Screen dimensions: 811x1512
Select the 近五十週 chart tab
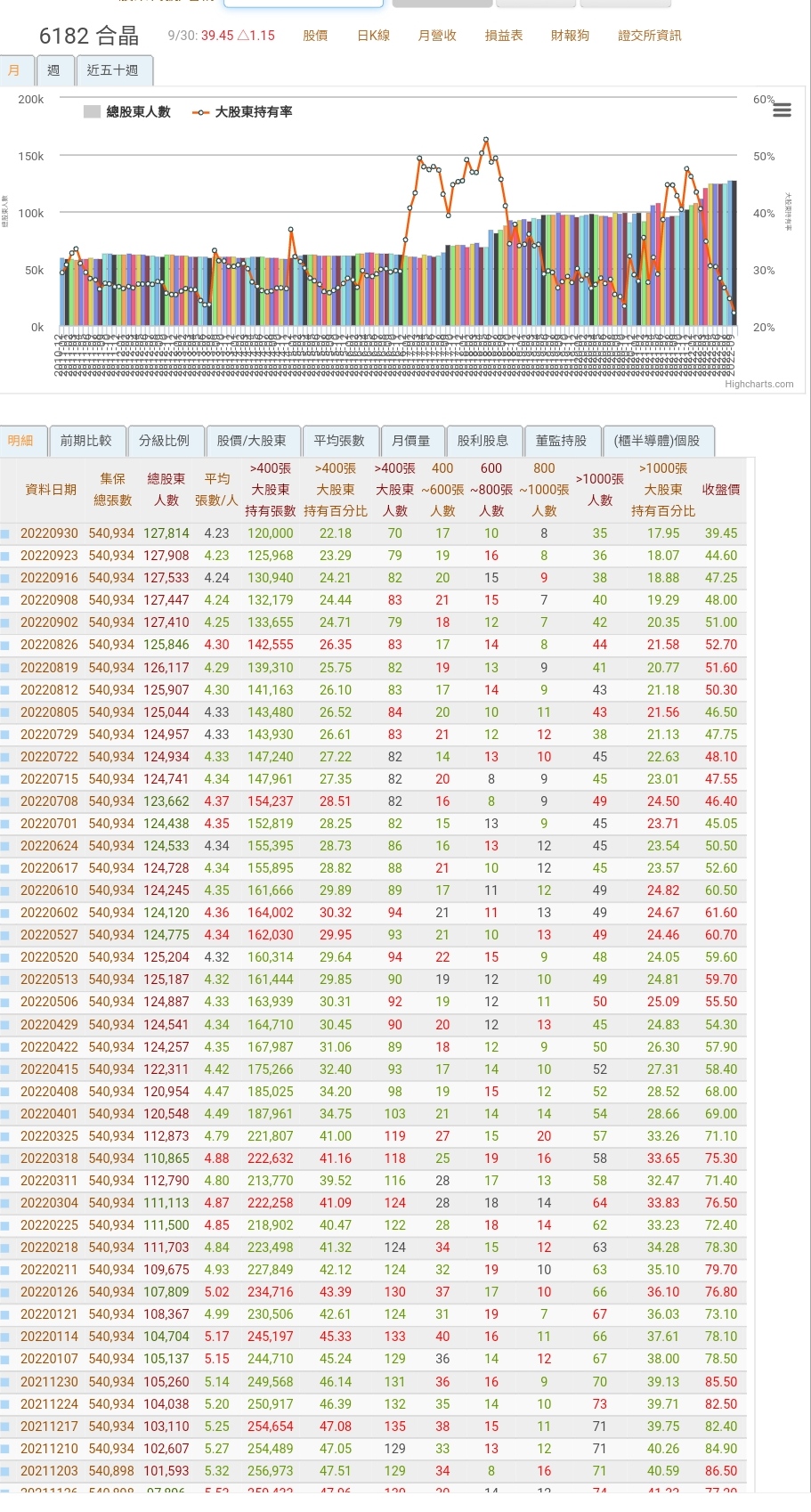click(113, 70)
